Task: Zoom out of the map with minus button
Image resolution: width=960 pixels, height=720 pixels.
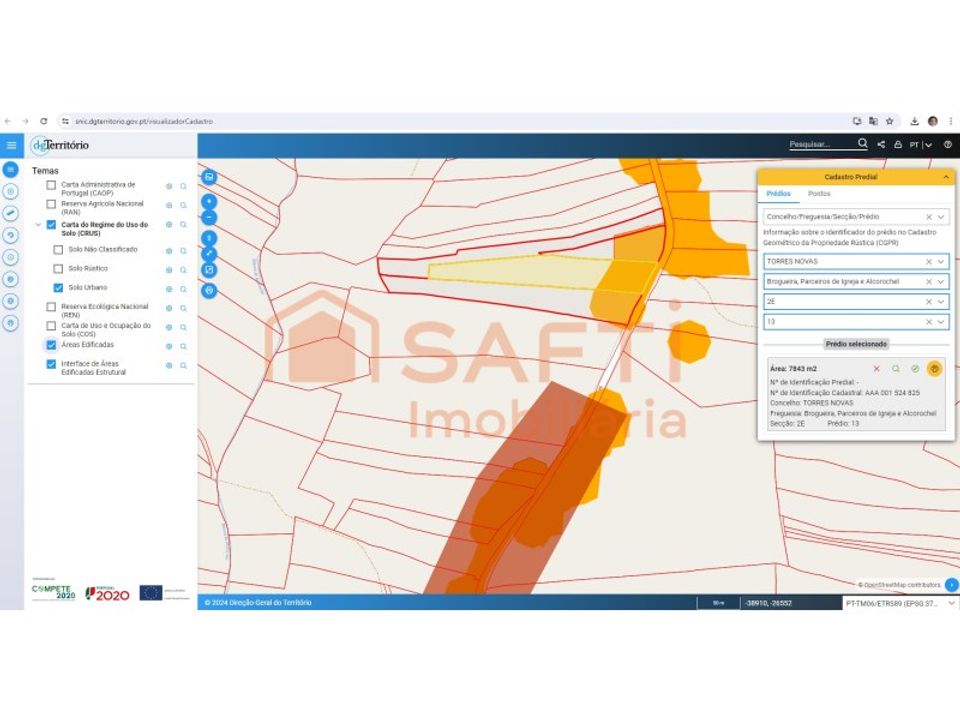Action: coord(209,217)
